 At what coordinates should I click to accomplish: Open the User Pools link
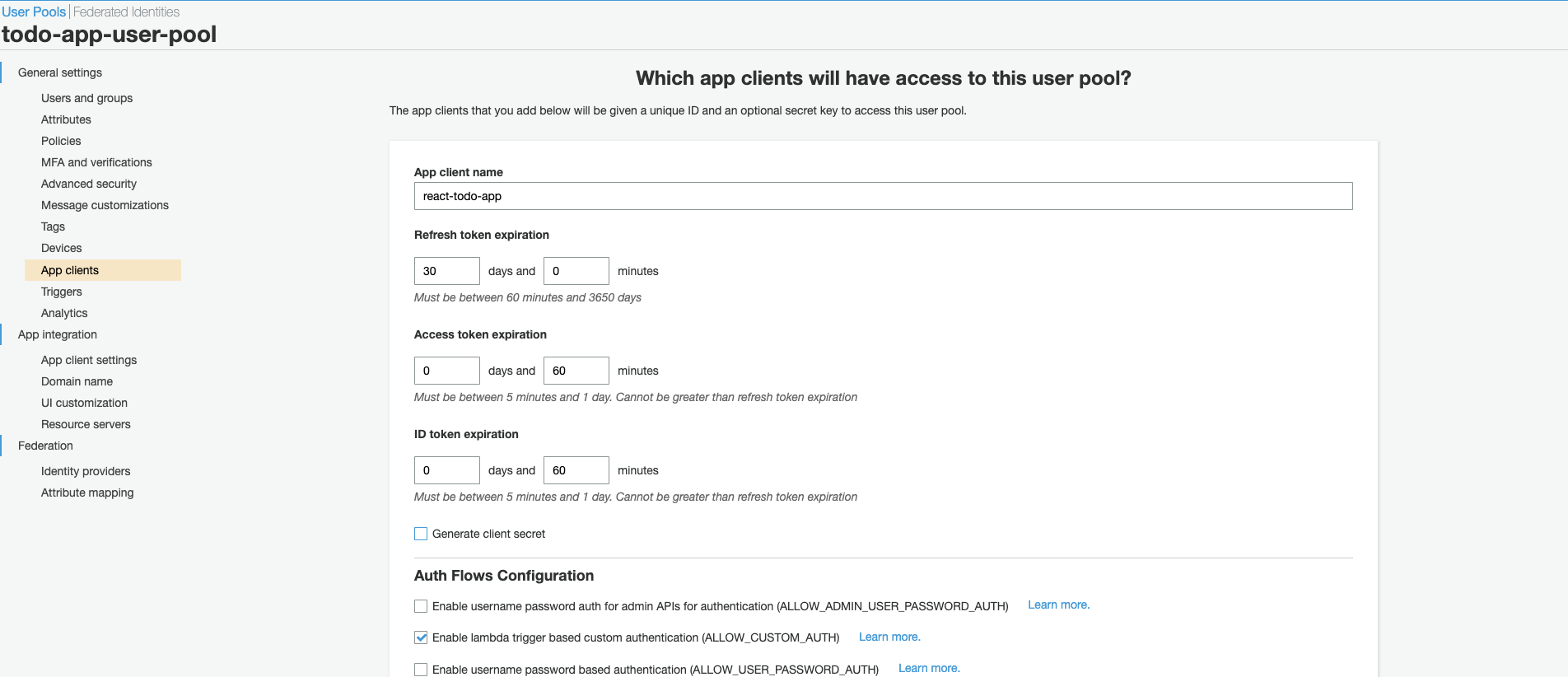34,12
